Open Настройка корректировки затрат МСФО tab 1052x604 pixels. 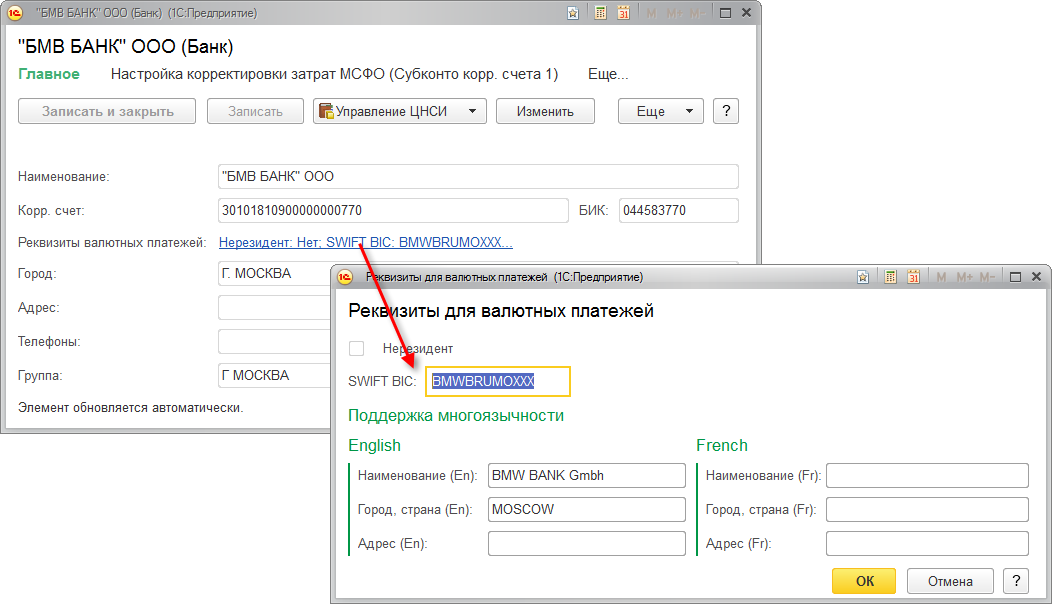[x=334, y=74]
